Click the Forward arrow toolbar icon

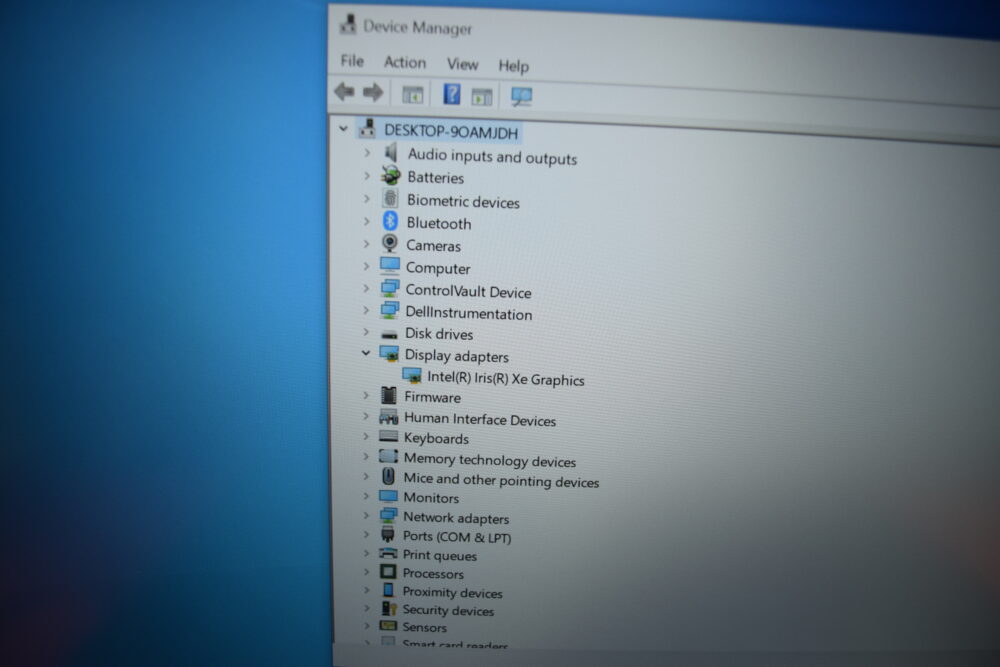point(373,92)
